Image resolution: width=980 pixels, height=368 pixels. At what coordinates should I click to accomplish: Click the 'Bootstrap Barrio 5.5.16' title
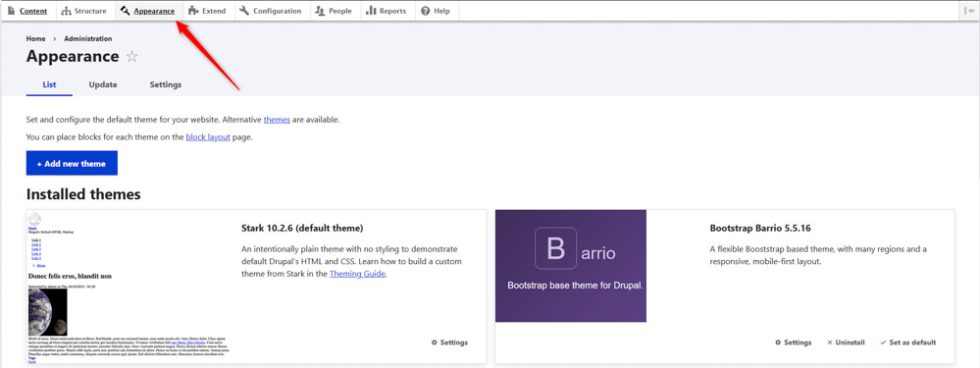click(x=760, y=228)
